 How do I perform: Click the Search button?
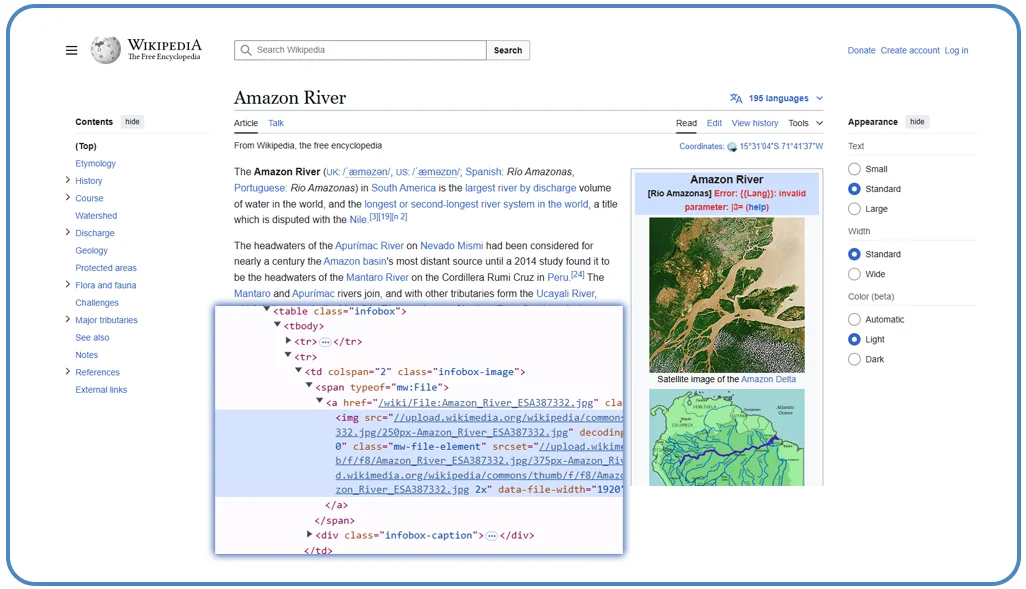507,49
